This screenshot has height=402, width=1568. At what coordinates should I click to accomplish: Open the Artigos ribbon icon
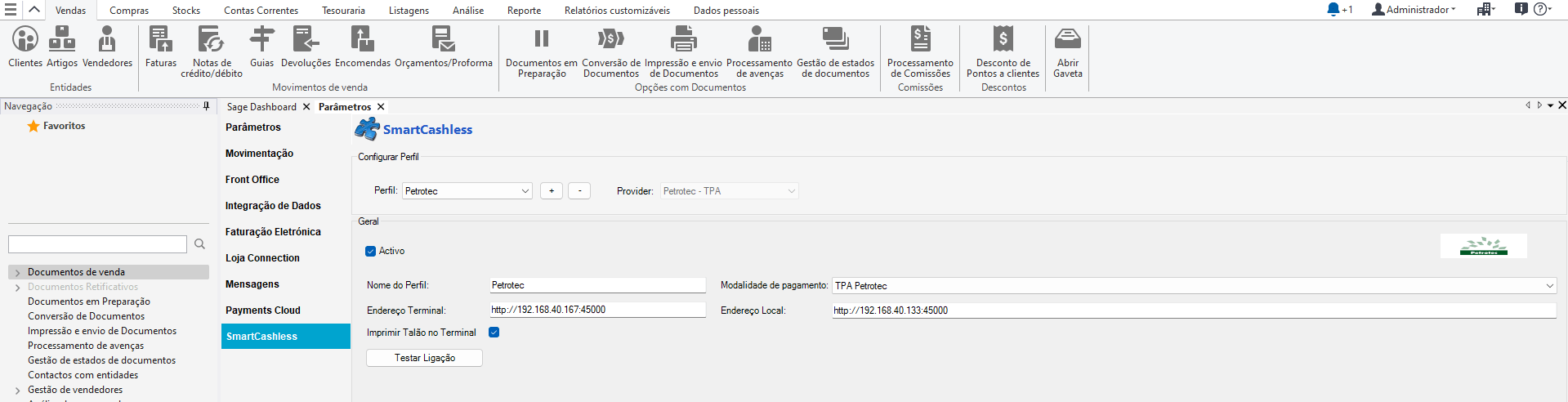[62, 47]
